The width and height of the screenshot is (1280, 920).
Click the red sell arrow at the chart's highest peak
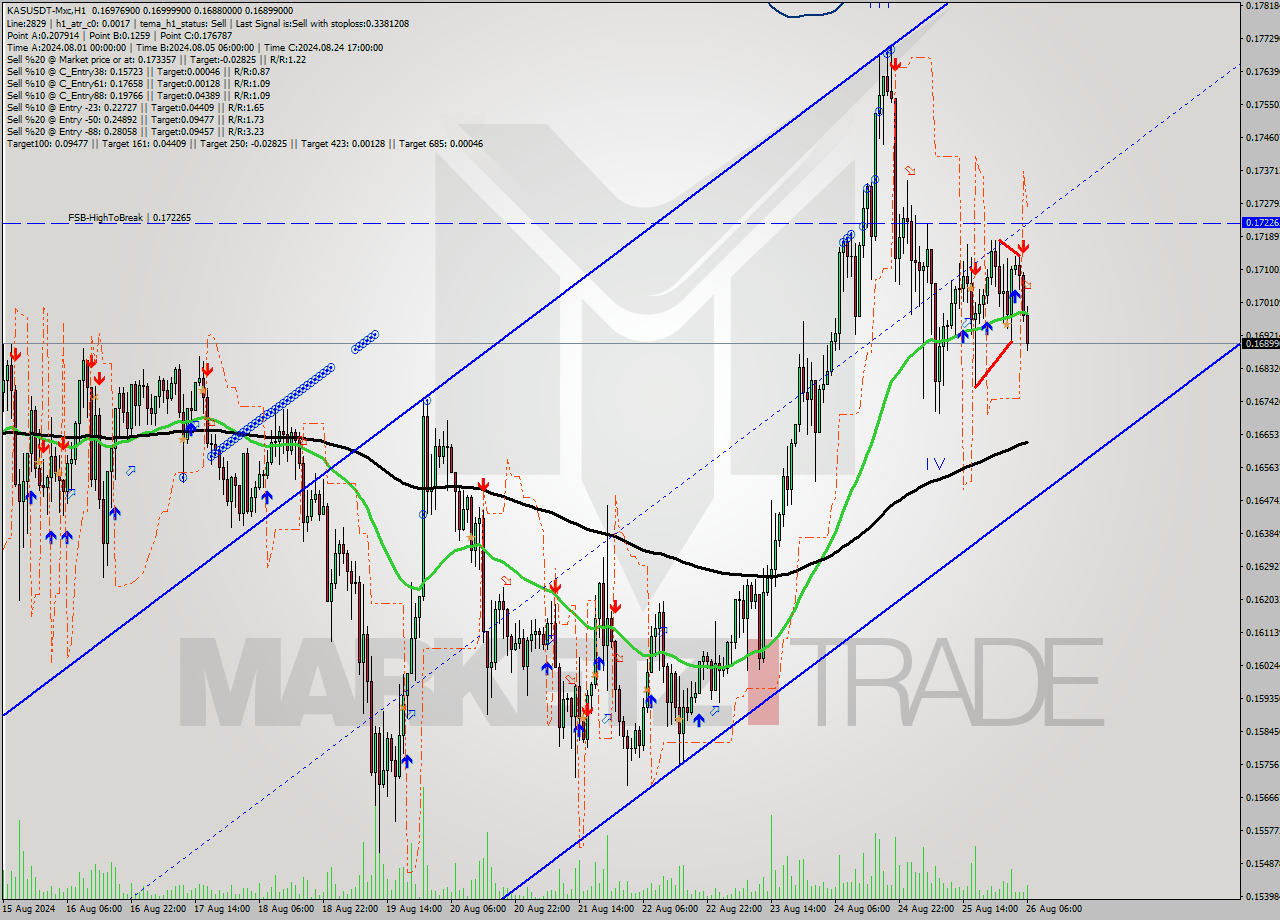(896, 64)
